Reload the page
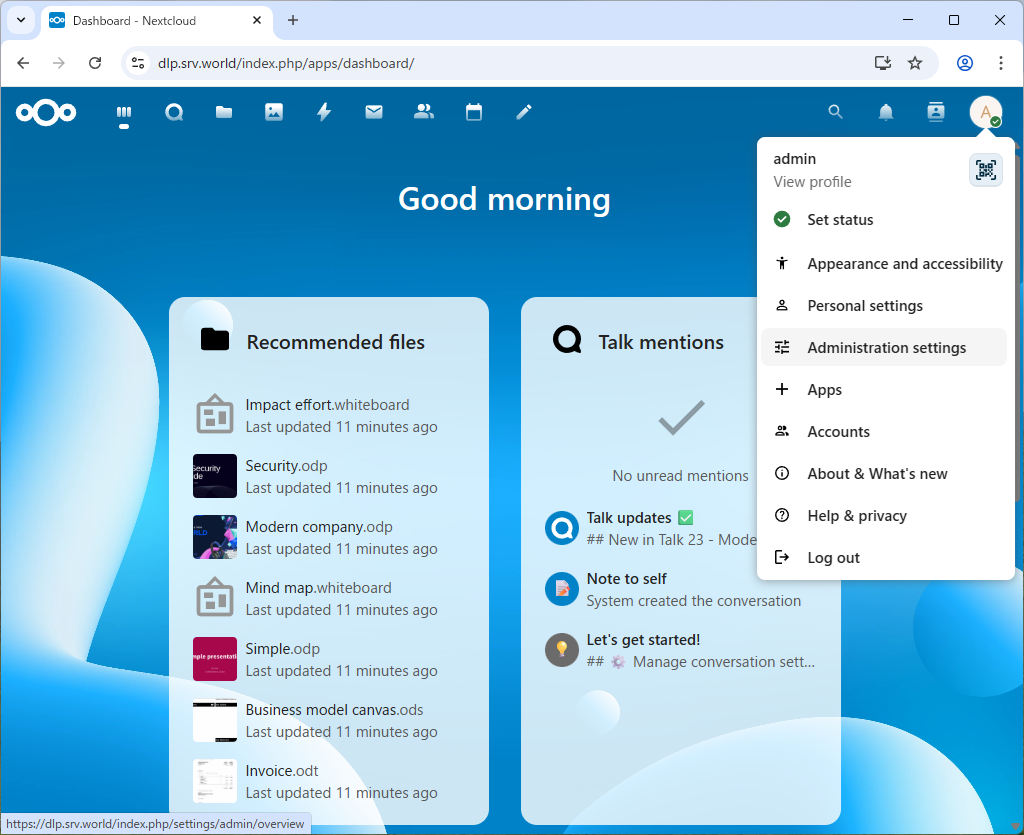The image size is (1024, 835). (95, 63)
